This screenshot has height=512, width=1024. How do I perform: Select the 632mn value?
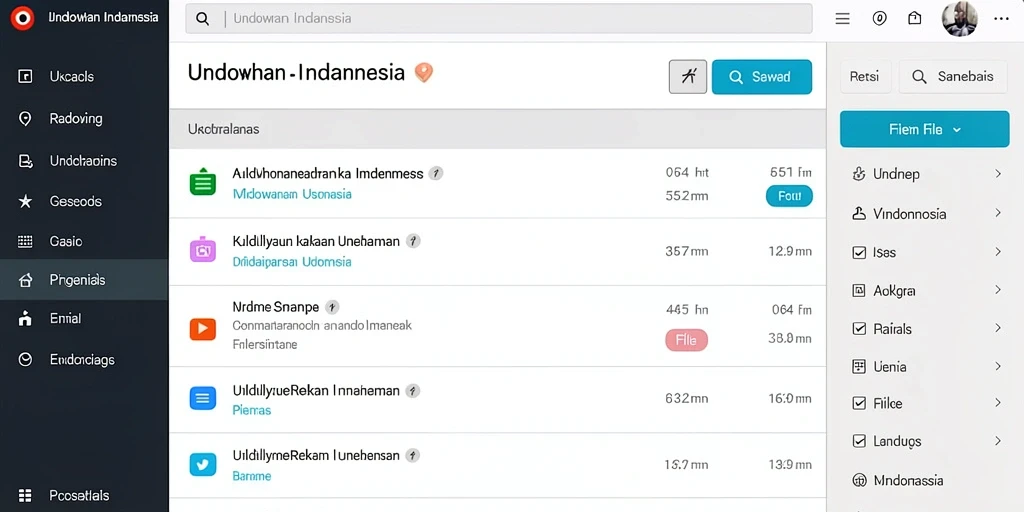[x=686, y=398]
